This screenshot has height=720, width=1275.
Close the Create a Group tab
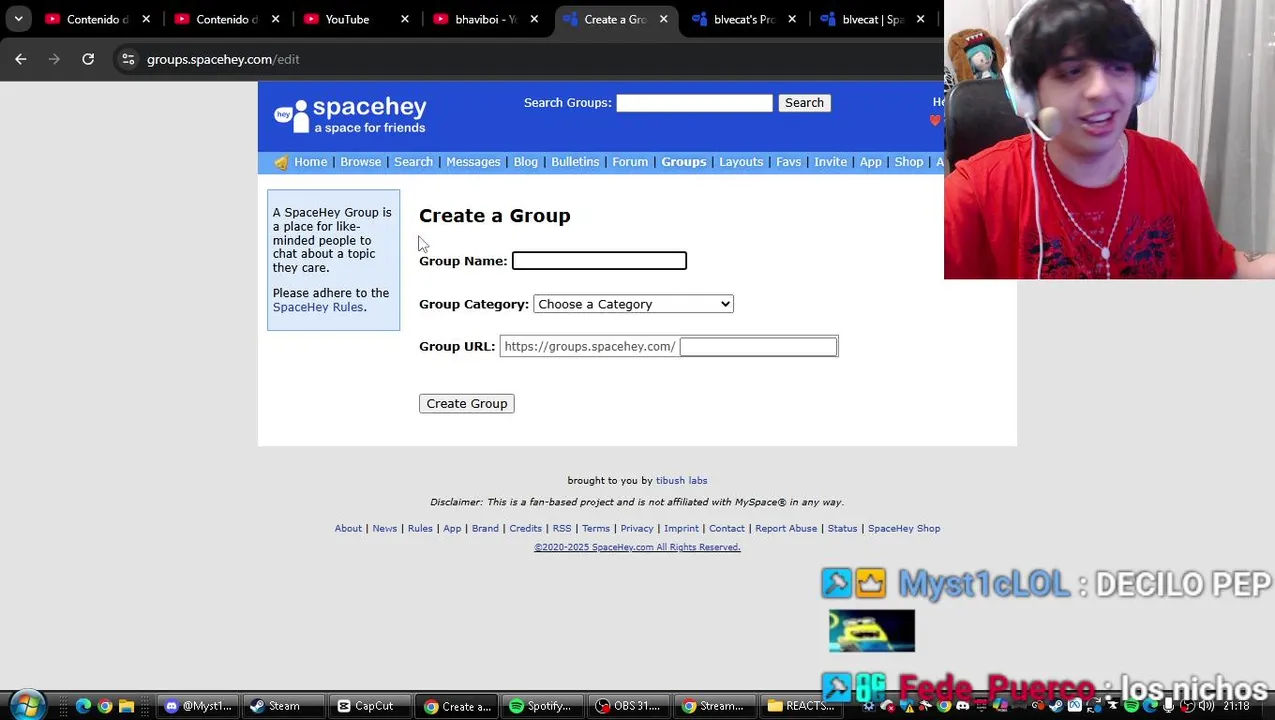point(663,19)
